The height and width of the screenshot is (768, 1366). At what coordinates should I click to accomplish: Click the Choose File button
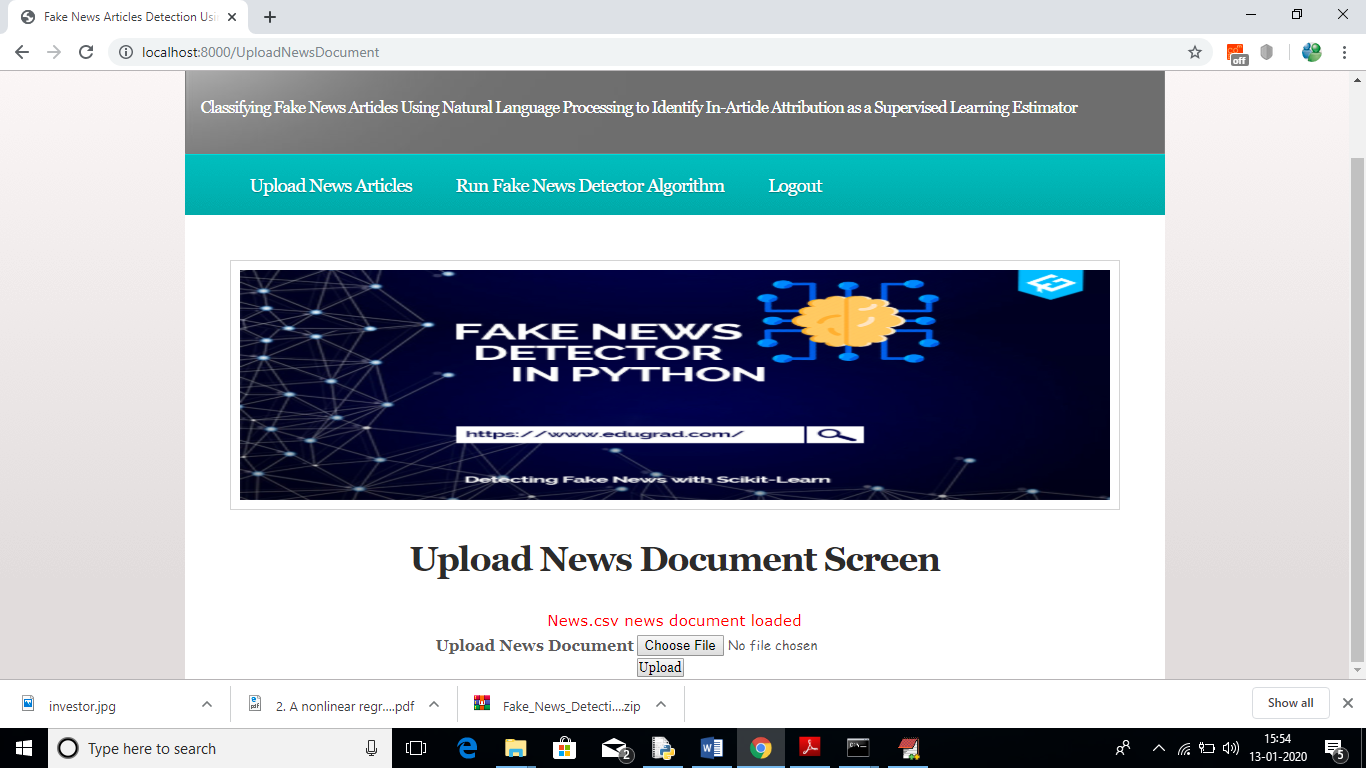pyautogui.click(x=680, y=646)
